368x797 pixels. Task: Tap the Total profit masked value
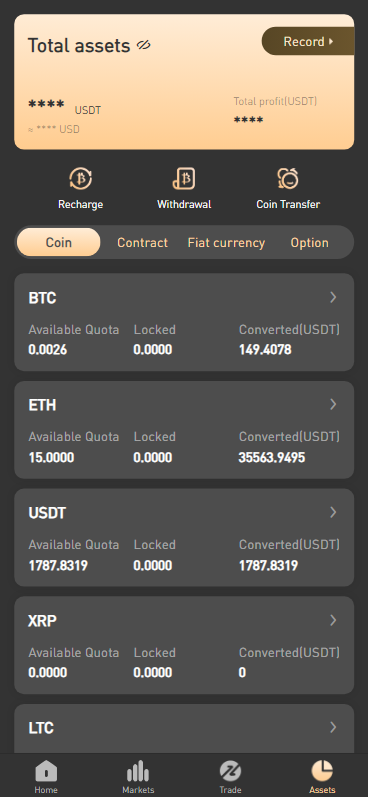tap(249, 120)
